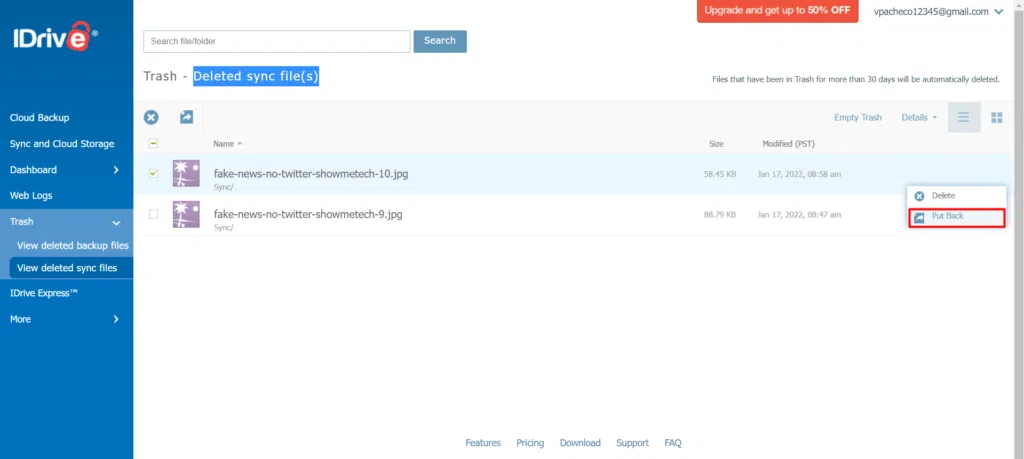Toggle the select-all checkbox in header
Screen dimensions: 1024x459
pyautogui.click(x=153, y=144)
